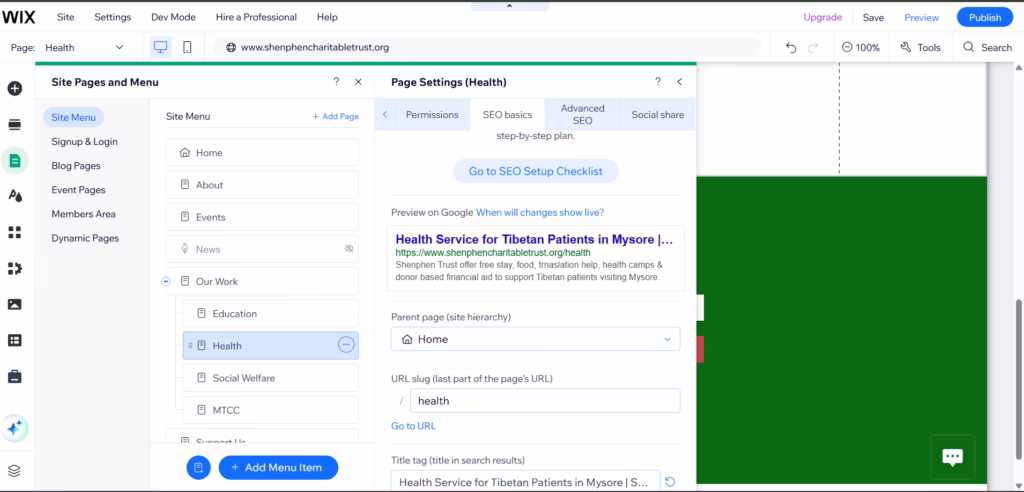Select Blog Pages section
The height and width of the screenshot is (492, 1024).
click(x=76, y=166)
